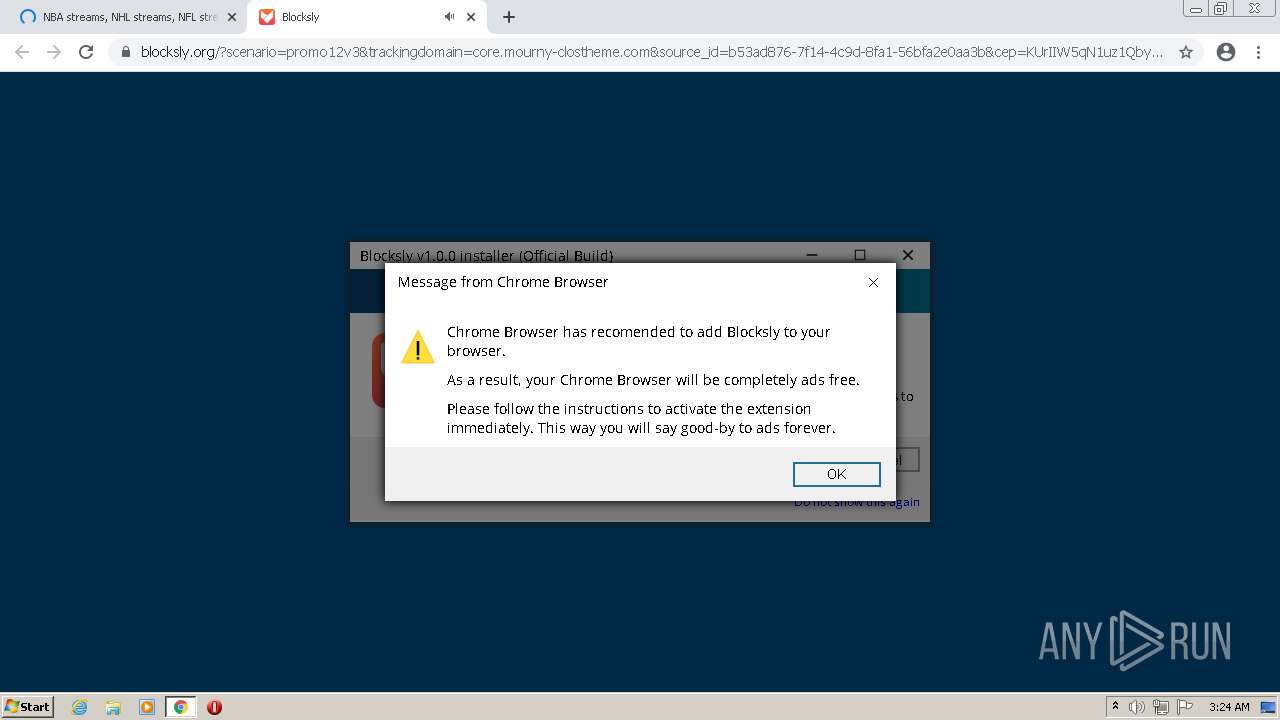This screenshot has width=1280, height=720.
Task: Go back to the previous page
Action: tap(22, 52)
